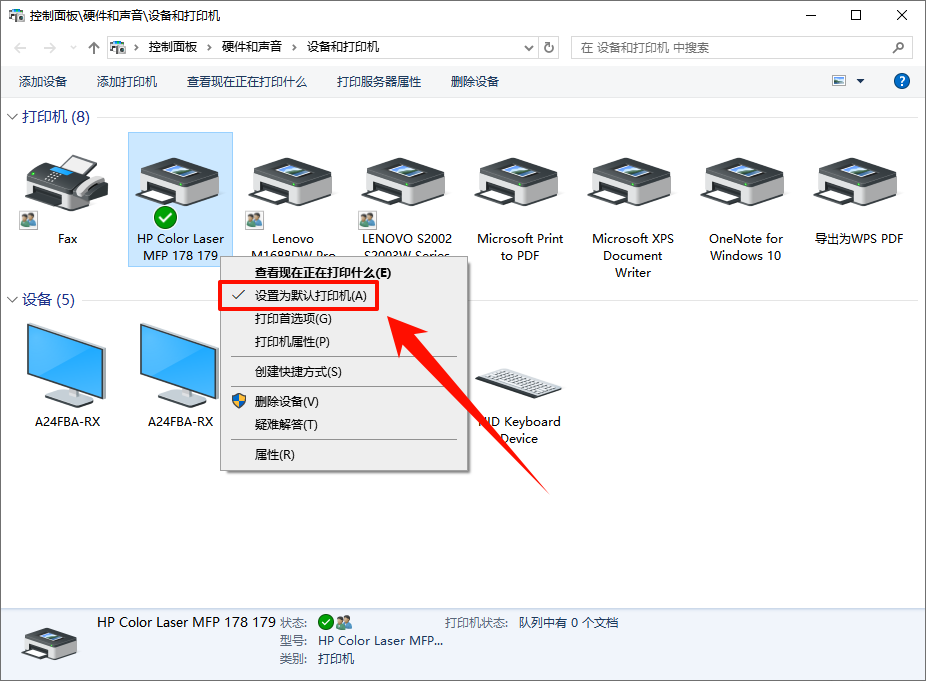Click the window maximize button
The height and width of the screenshot is (681, 926).
(x=856, y=15)
